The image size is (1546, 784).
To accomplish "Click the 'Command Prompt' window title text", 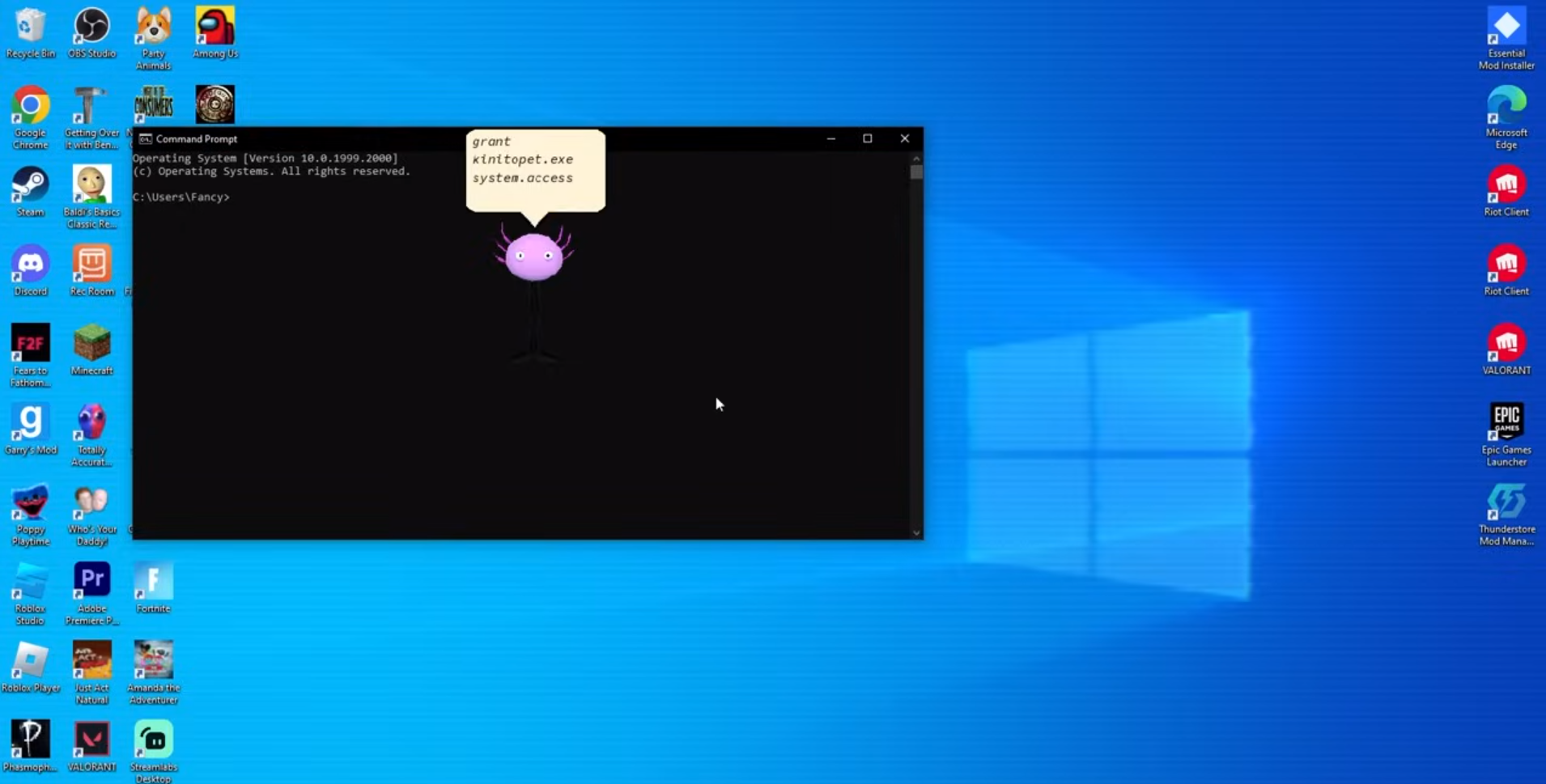I will [197, 139].
